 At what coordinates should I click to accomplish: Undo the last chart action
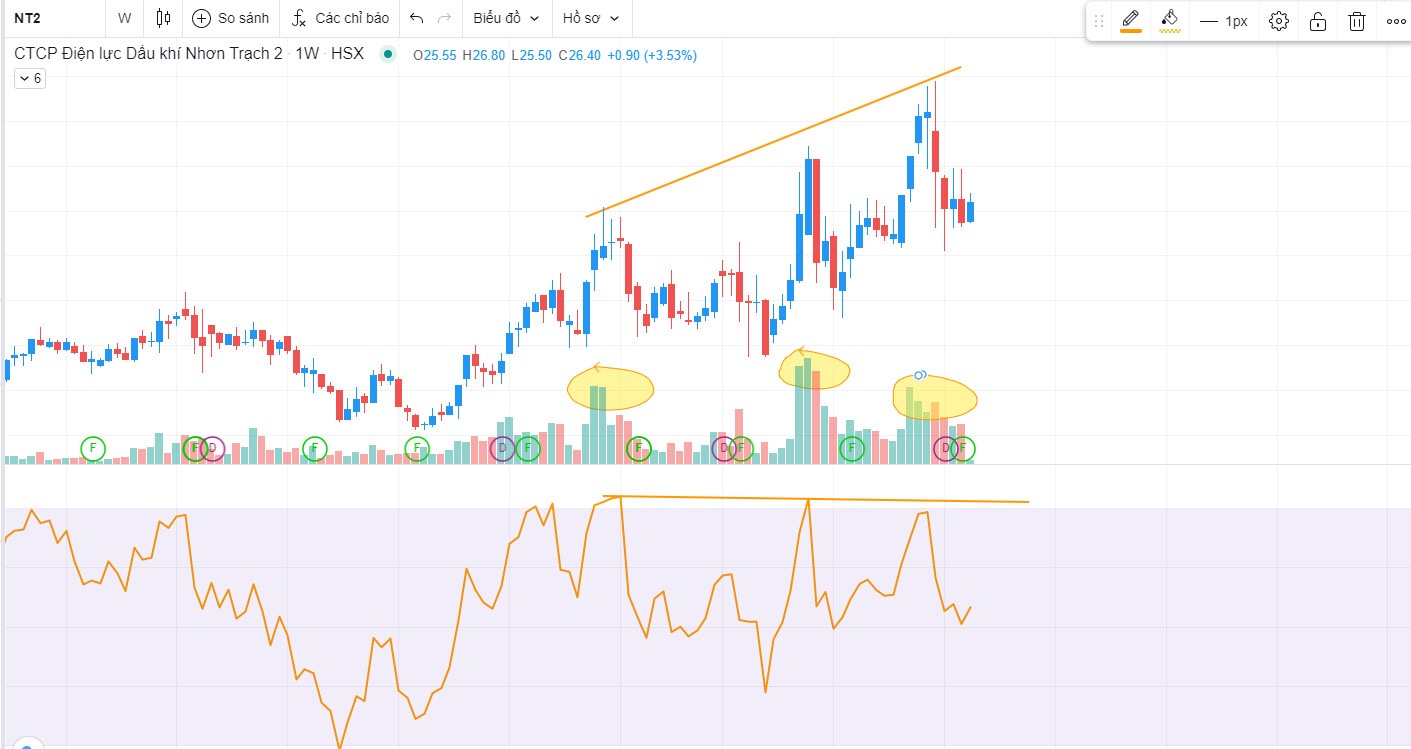417,18
